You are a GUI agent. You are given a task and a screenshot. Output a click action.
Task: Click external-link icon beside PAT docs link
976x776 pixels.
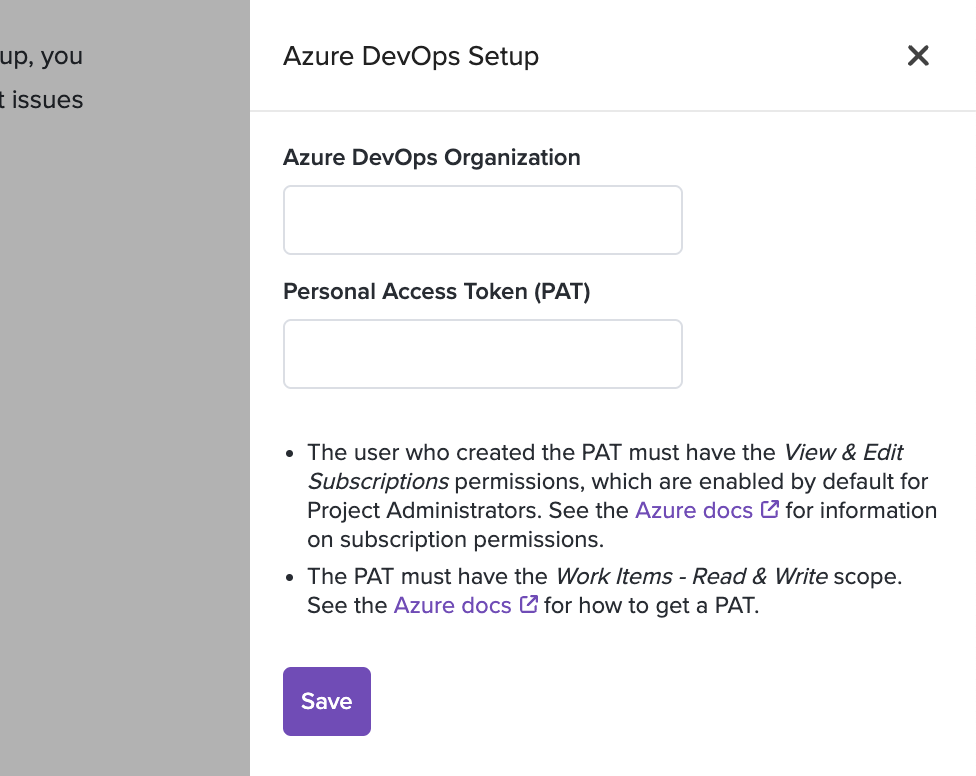(528, 604)
